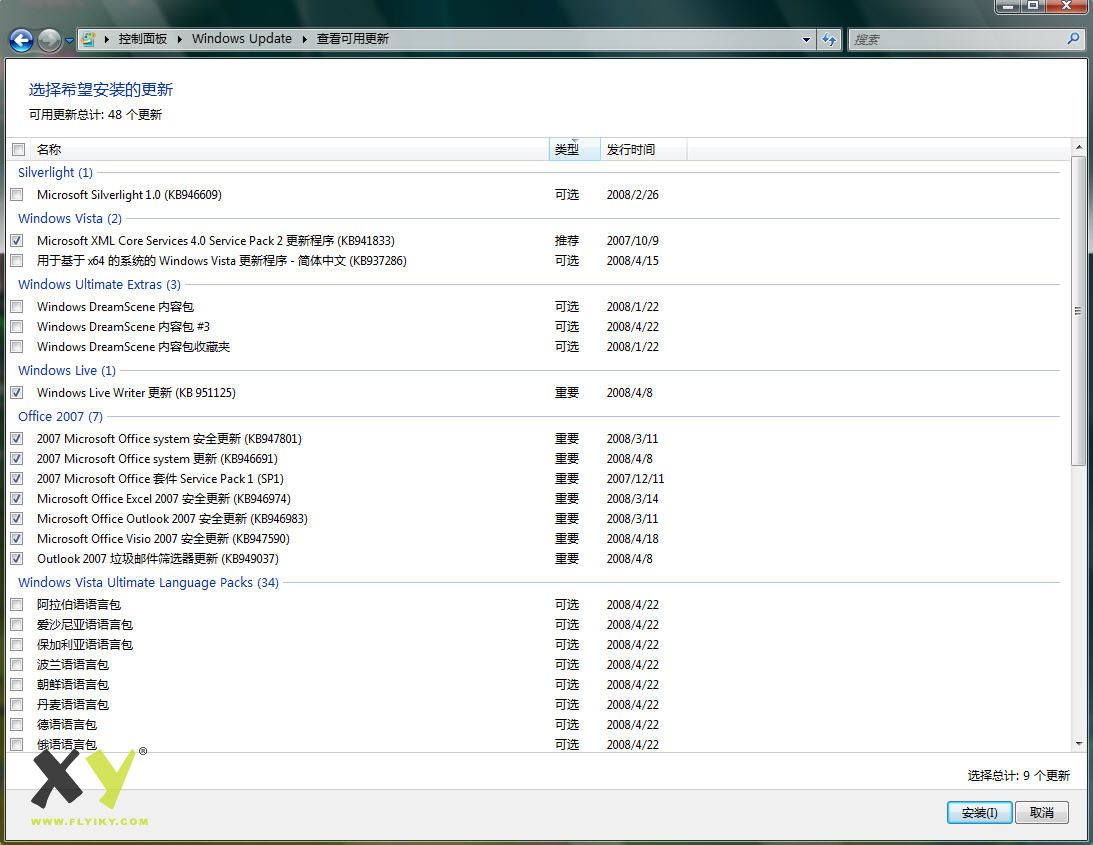Uncheck Excel 2007 安全更新 KB946974
Viewport: 1093px width, 845px height.
click(x=17, y=498)
